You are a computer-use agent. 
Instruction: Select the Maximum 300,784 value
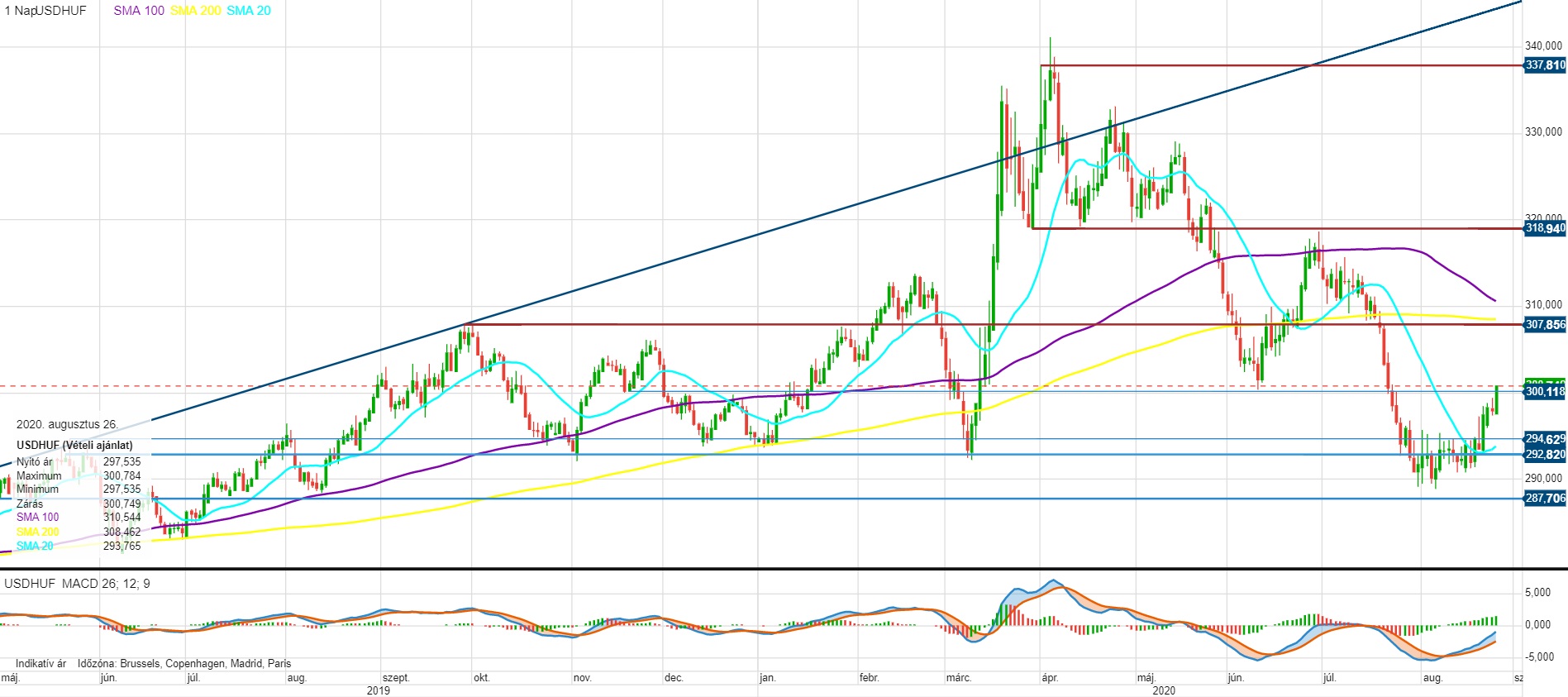[122, 475]
